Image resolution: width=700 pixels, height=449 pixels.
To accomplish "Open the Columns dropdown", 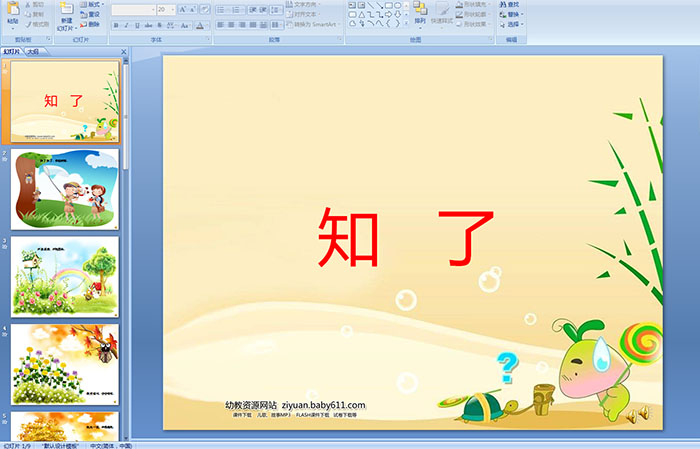I will [276, 25].
